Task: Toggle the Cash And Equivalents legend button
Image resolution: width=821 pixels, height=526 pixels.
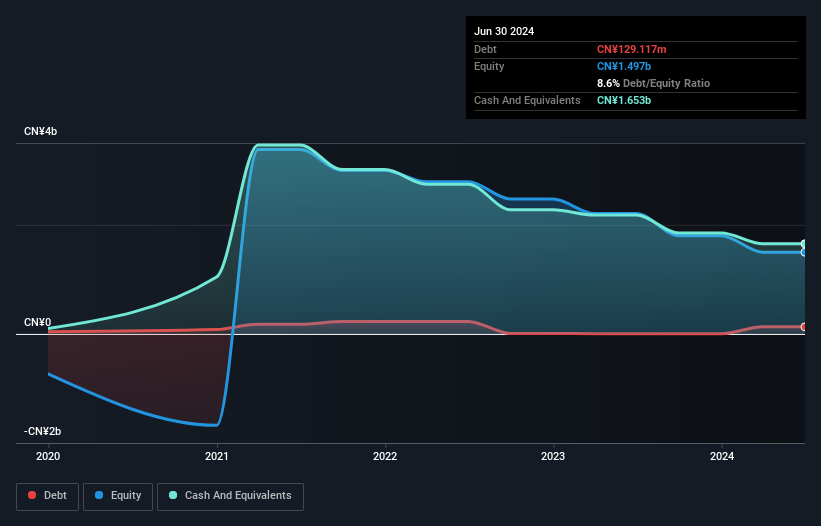Action: pyautogui.click(x=230, y=496)
